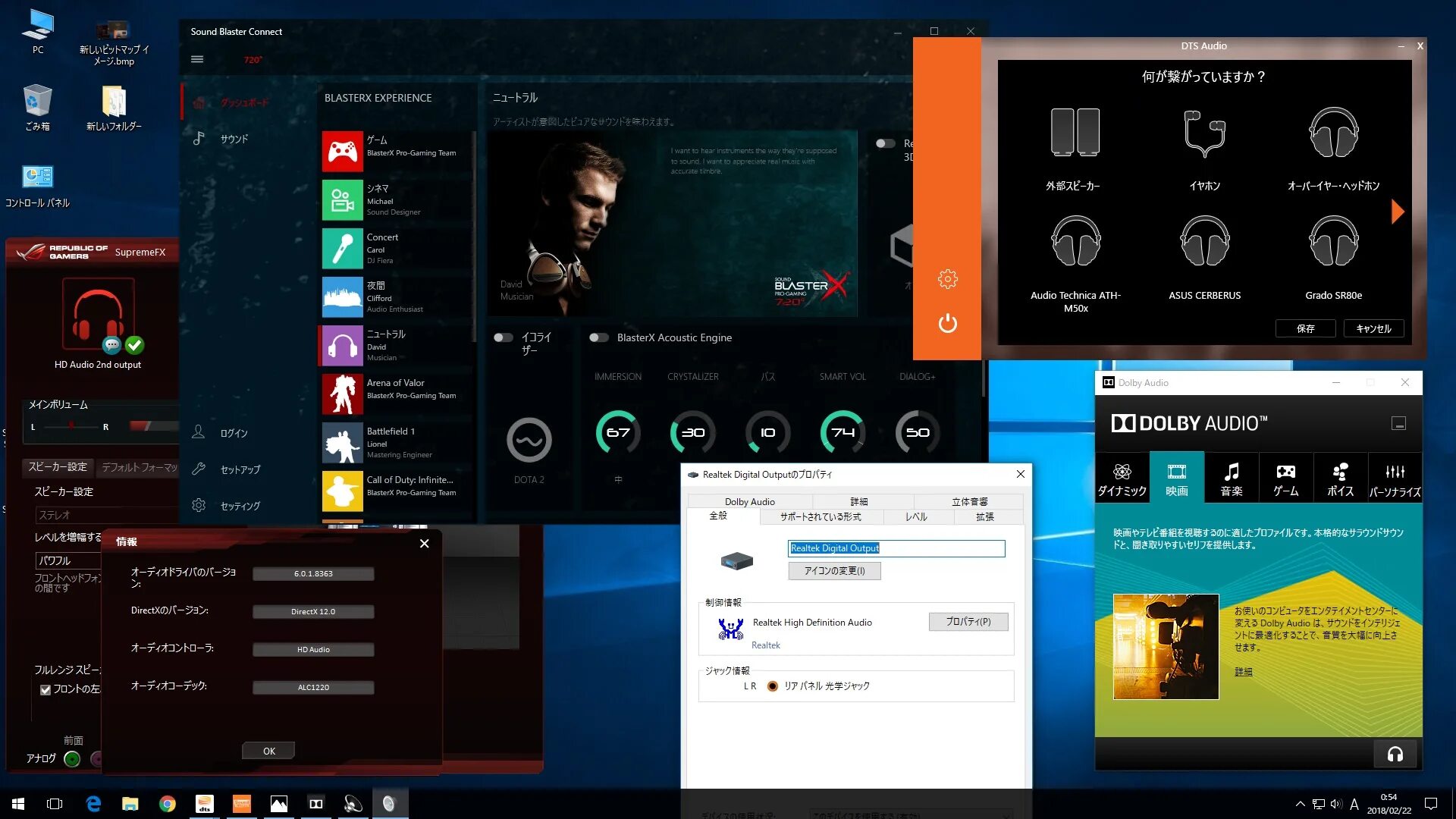This screenshot has height=819, width=1456.
Task: Click アイコンの変更 in Realtek properties
Action: [x=834, y=570]
